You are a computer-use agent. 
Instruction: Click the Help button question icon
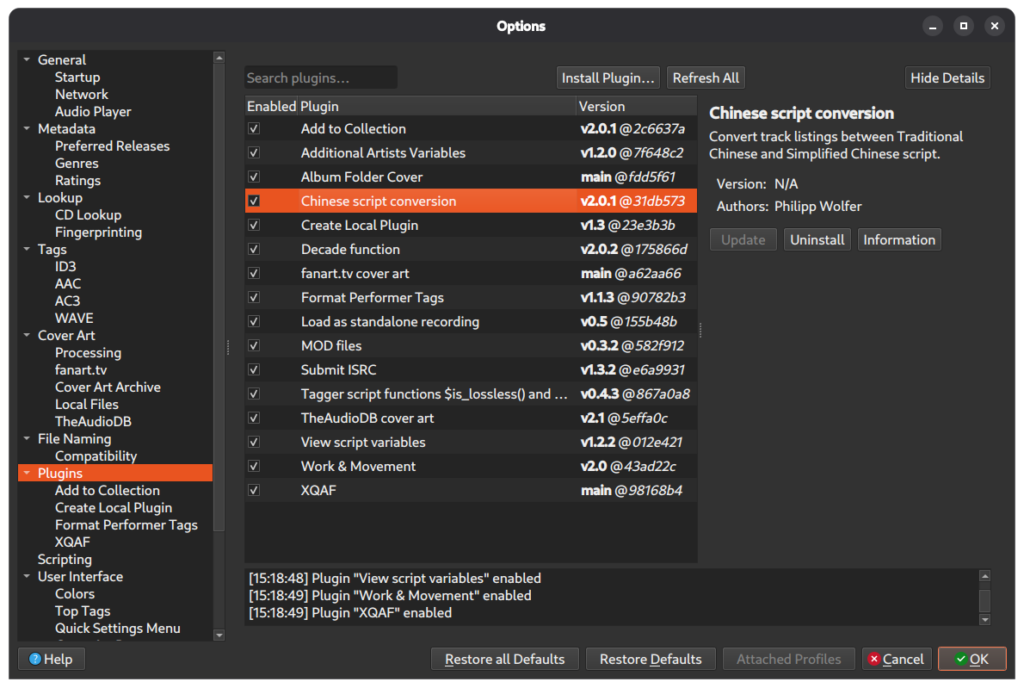point(35,659)
